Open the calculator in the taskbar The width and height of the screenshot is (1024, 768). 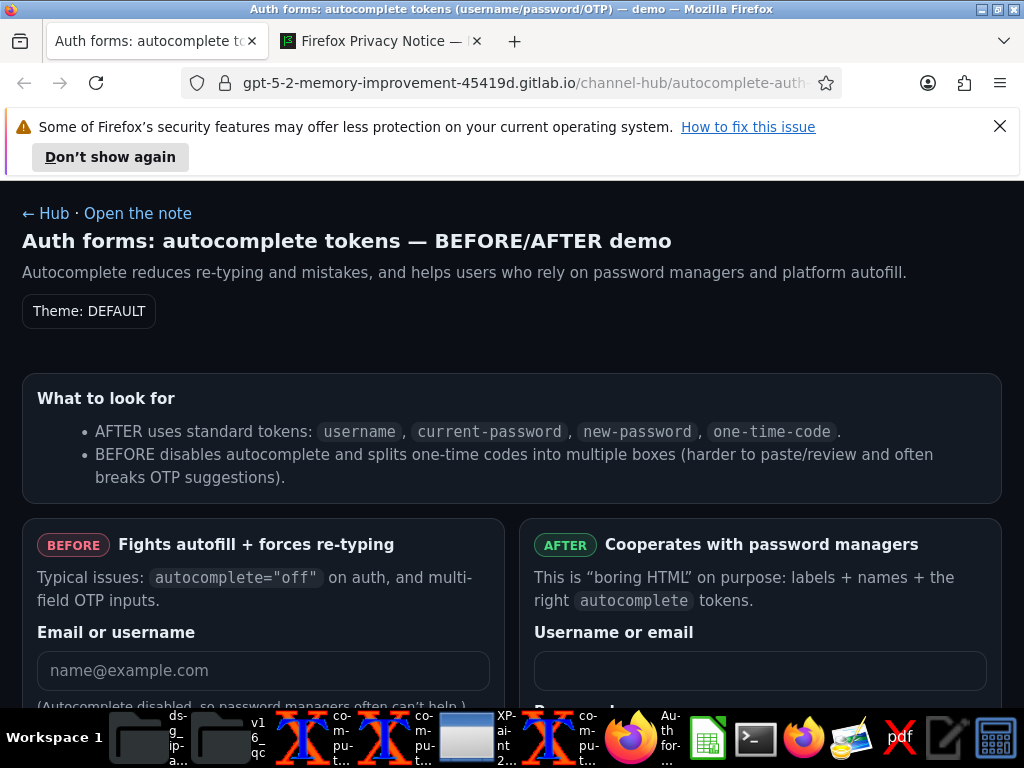(995, 739)
